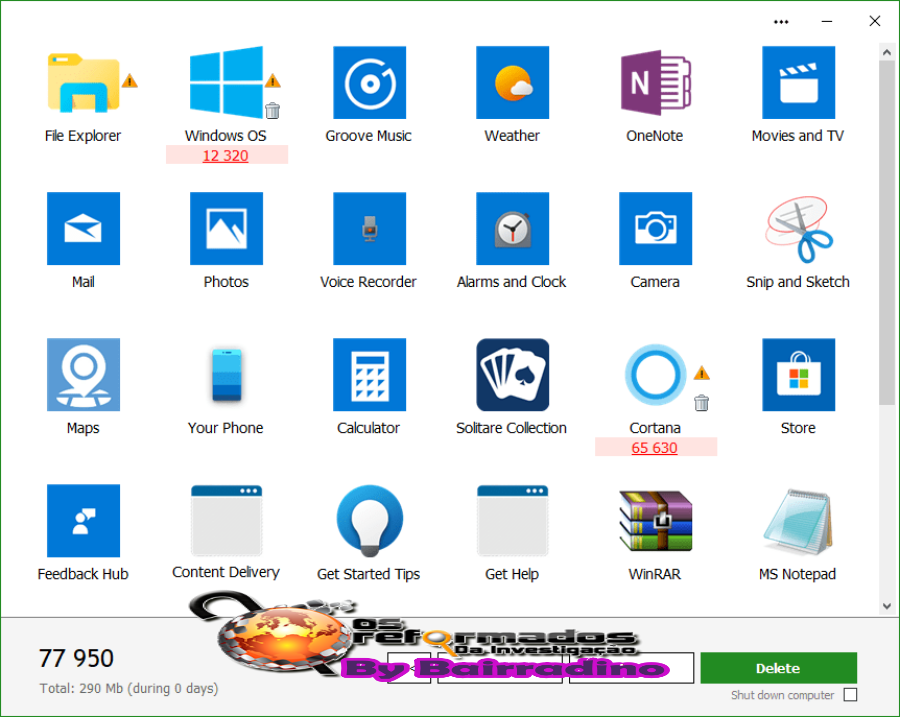The image size is (900, 717).
Task: Select the OneNote icon
Action: [655, 83]
